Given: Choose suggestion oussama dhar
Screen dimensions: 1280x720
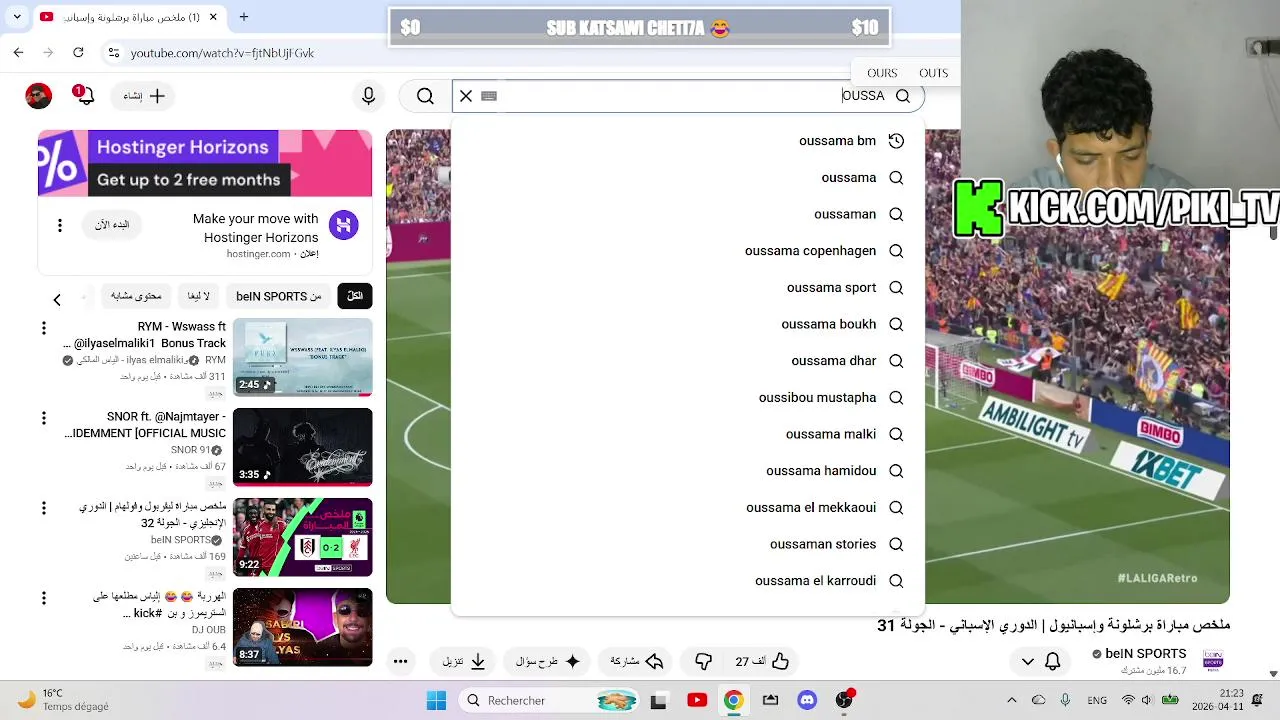Looking at the screenshot, I should 688,361.
